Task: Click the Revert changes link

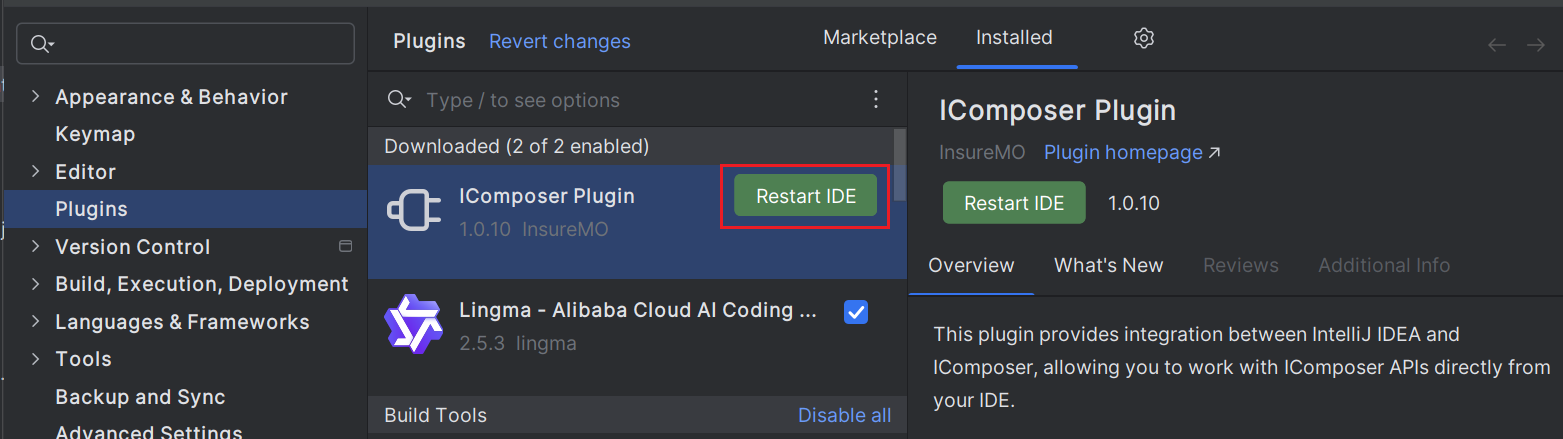Action: click(x=560, y=41)
